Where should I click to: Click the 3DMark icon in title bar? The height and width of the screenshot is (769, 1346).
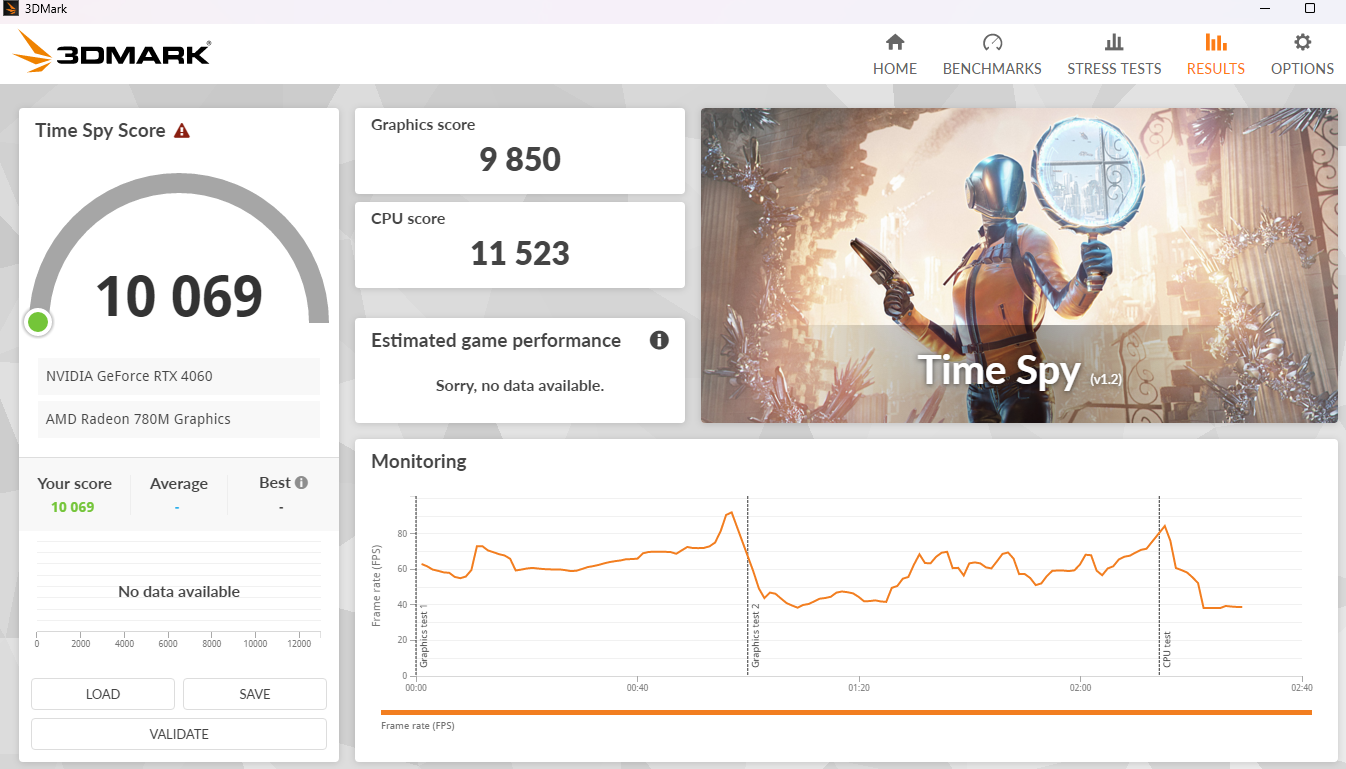point(11,8)
